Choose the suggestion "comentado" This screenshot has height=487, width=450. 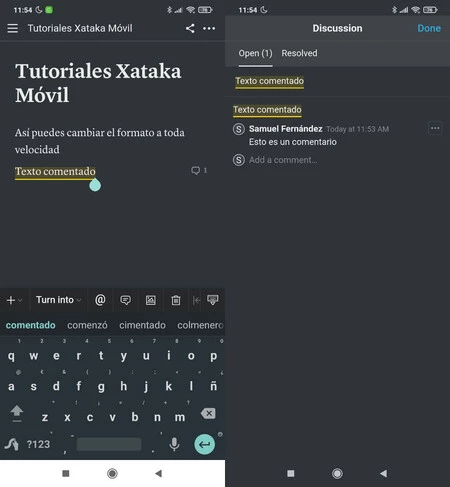coord(31,325)
